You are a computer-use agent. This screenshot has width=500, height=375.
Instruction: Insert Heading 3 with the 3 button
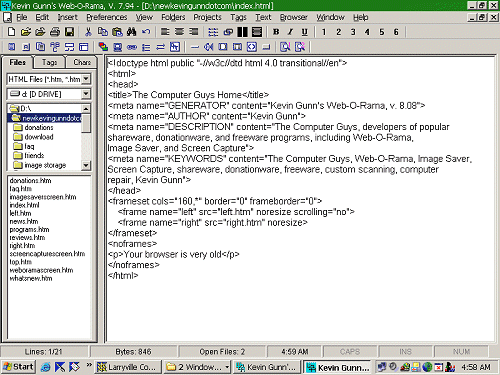(353, 32)
